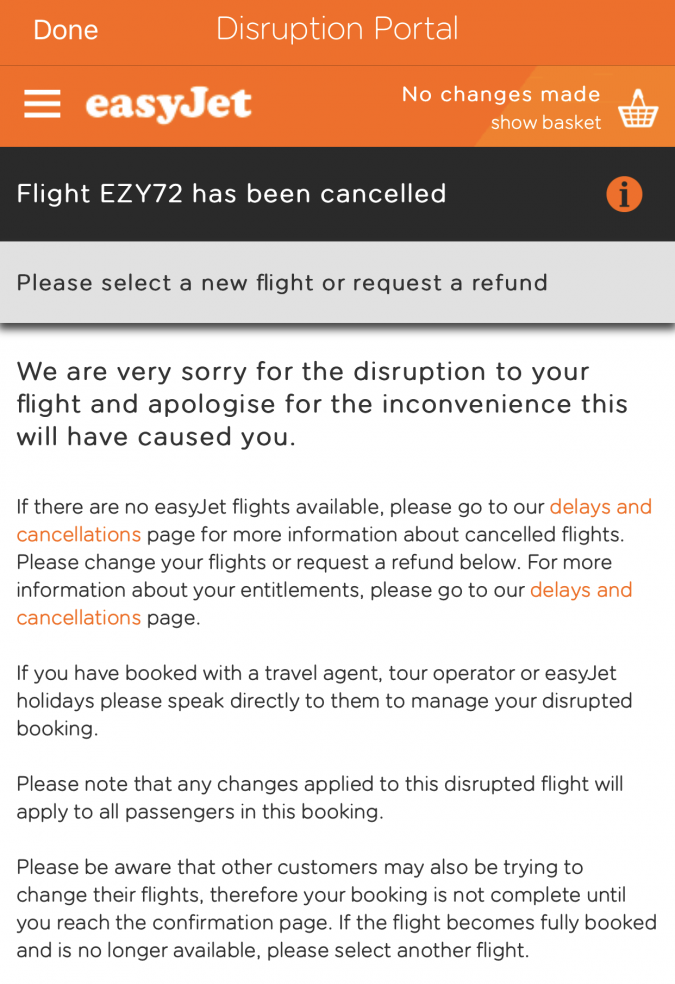The image size is (675, 984).
Task: Click the easyJet logo
Action: pos(168,105)
